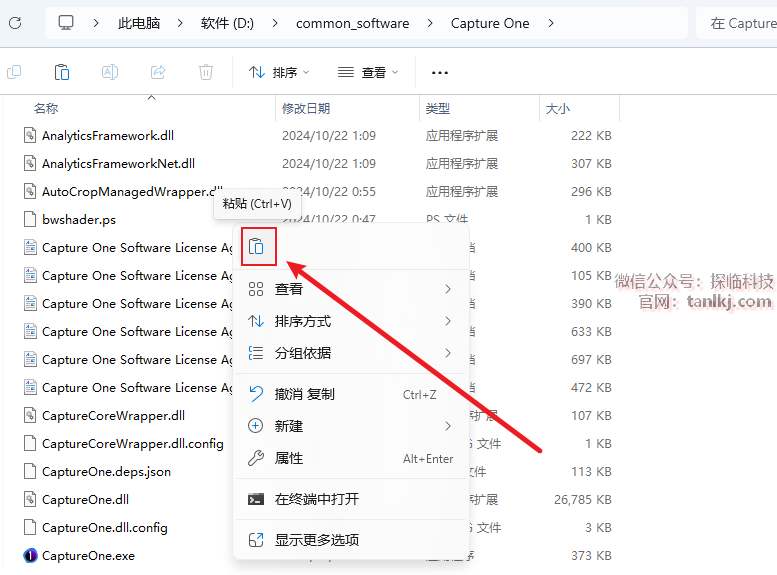Image resolution: width=777 pixels, height=575 pixels.
Task: Click the computer icon in breadcrumb
Action: pyautogui.click(x=66, y=23)
